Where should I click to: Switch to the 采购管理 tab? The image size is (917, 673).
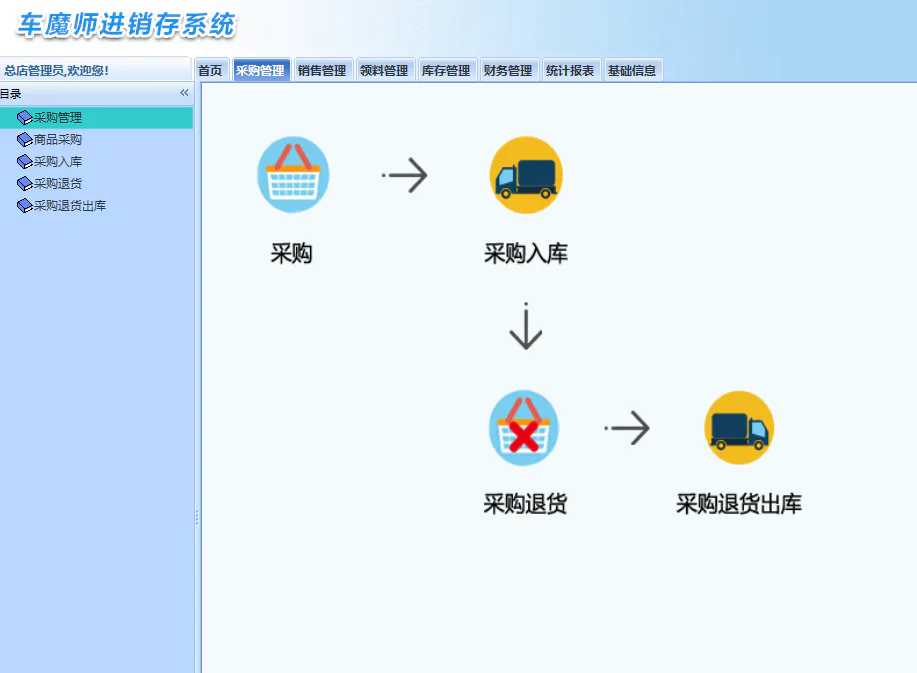click(x=260, y=70)
